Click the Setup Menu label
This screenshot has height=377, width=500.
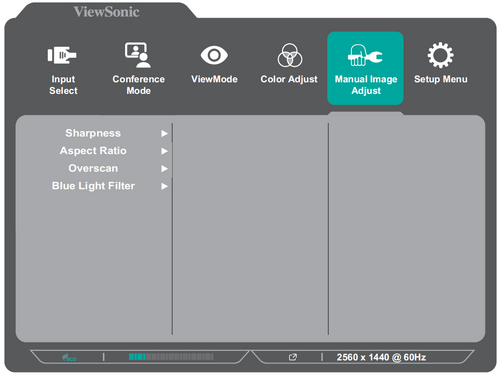tap(440, 79)
